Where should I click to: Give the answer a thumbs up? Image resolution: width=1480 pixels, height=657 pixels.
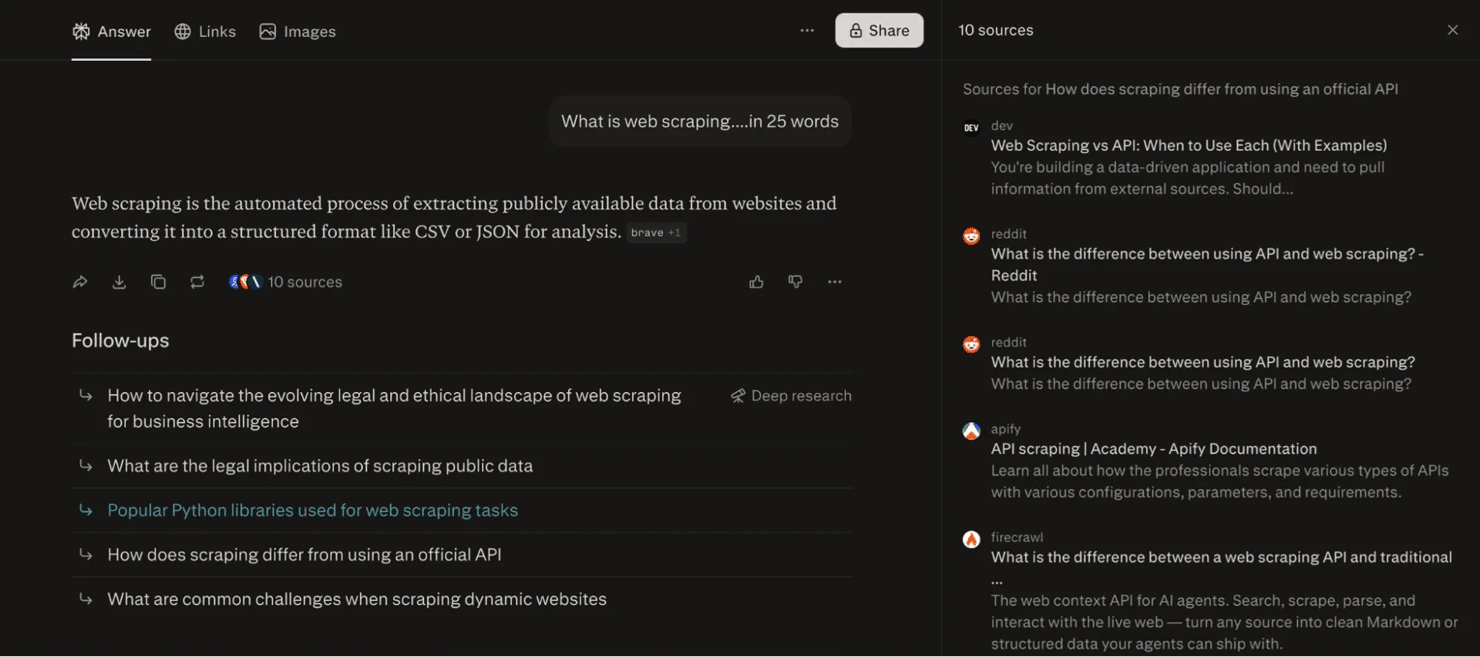[756, 282]
